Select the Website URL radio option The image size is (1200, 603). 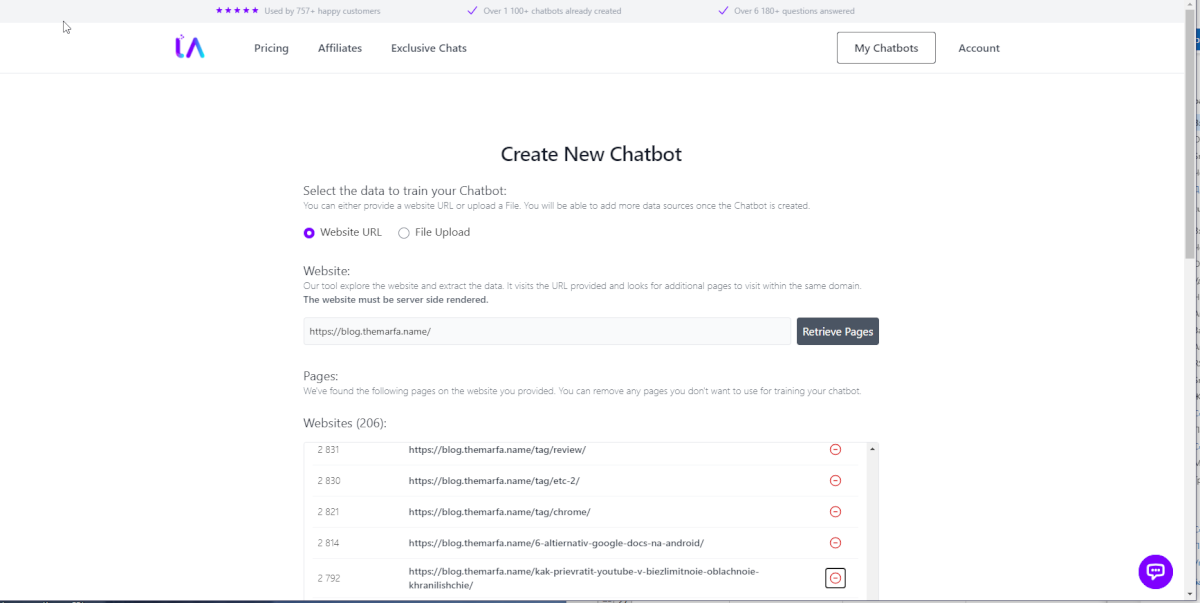click(x=309, y=233)
